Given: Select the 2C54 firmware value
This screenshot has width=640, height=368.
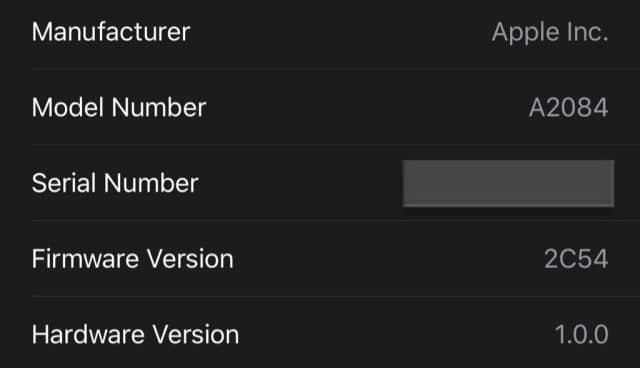Looking at the screenshot, I should [576, 259].
